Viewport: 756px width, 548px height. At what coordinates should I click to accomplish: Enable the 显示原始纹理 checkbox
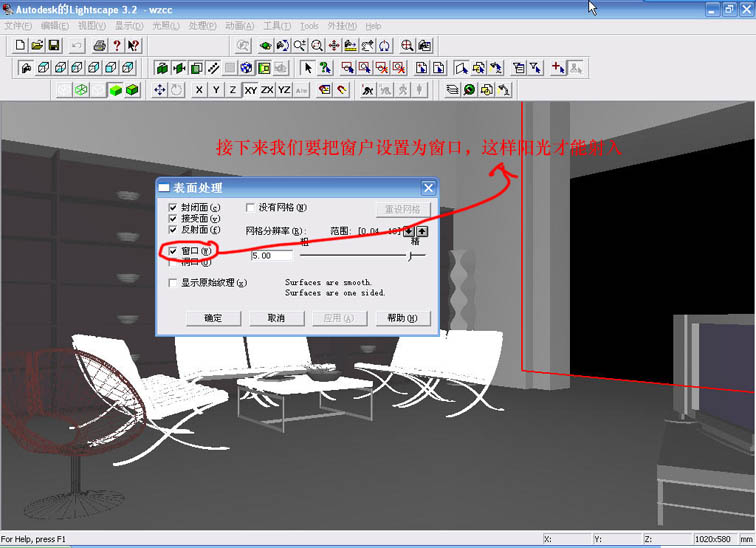[174, 283]
